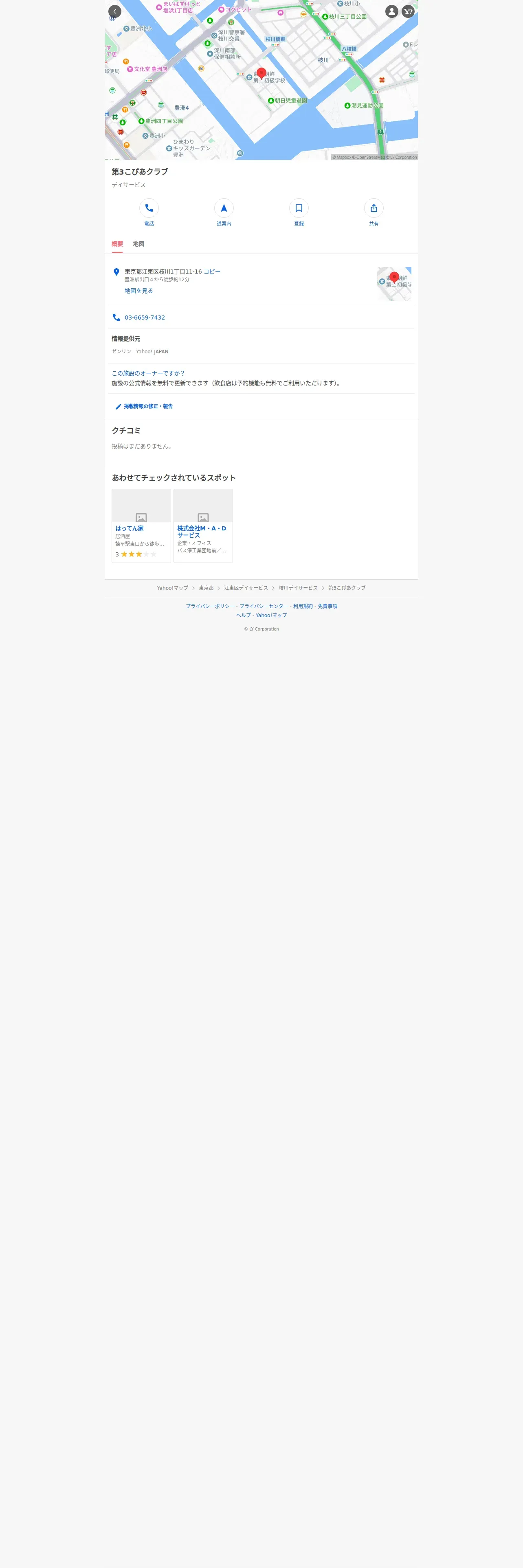
Task: Open プライバシーポリシー footer link
Action: point(210,606)
